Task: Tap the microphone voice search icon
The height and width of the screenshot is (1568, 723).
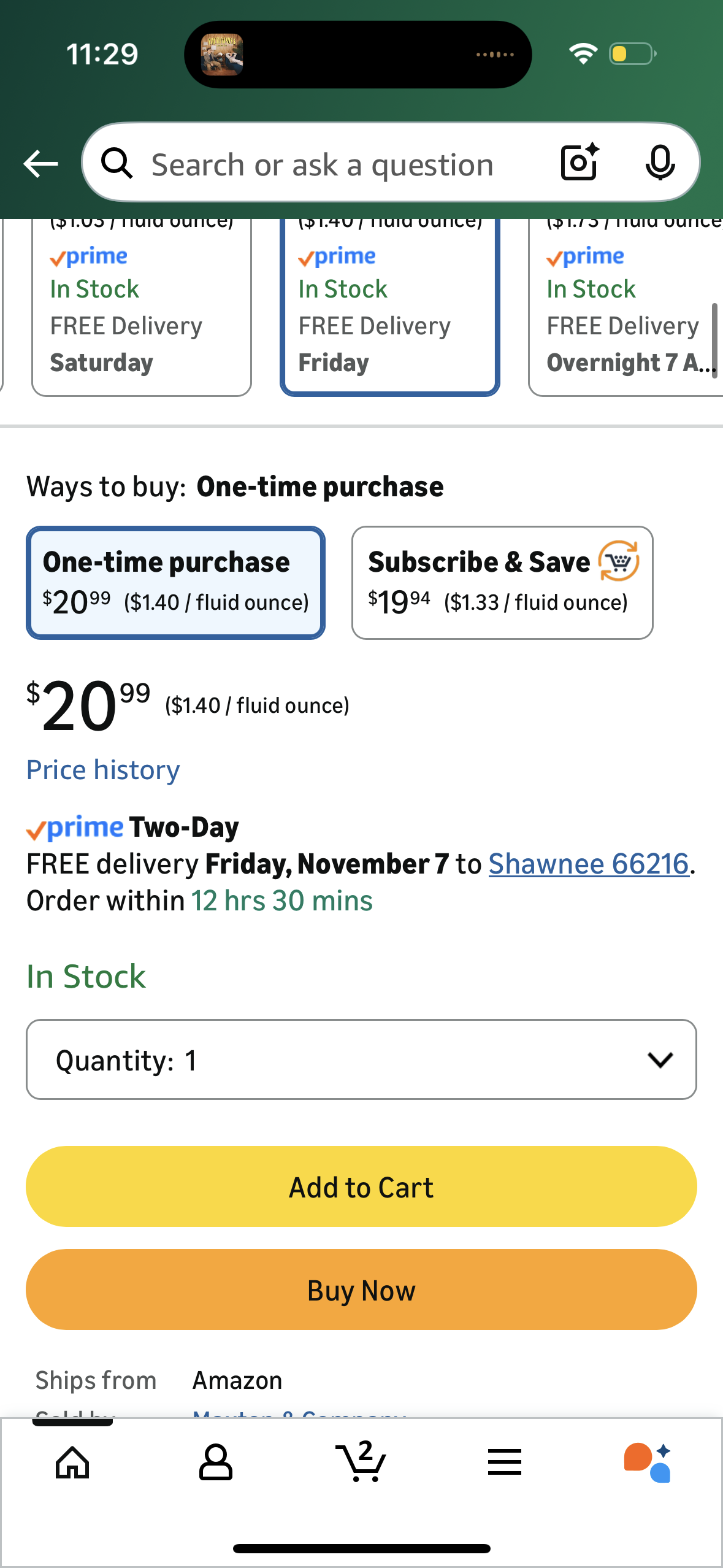Action: coord(660,163)
